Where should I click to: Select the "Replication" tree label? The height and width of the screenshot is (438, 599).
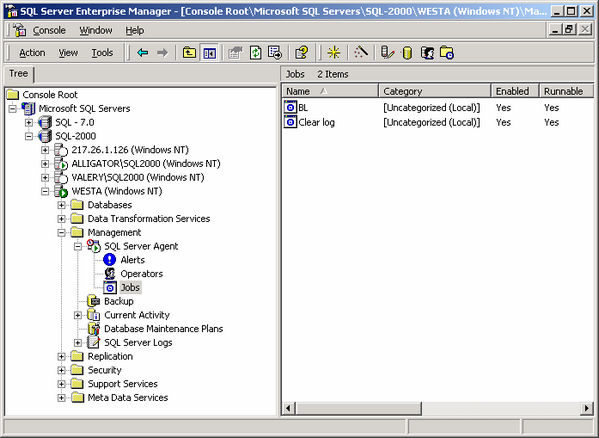coord(110,356)
